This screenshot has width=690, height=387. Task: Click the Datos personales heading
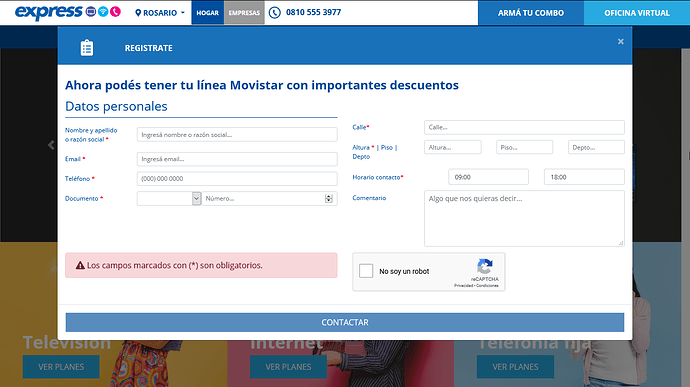pyautogui.click(x=116, y=107)
